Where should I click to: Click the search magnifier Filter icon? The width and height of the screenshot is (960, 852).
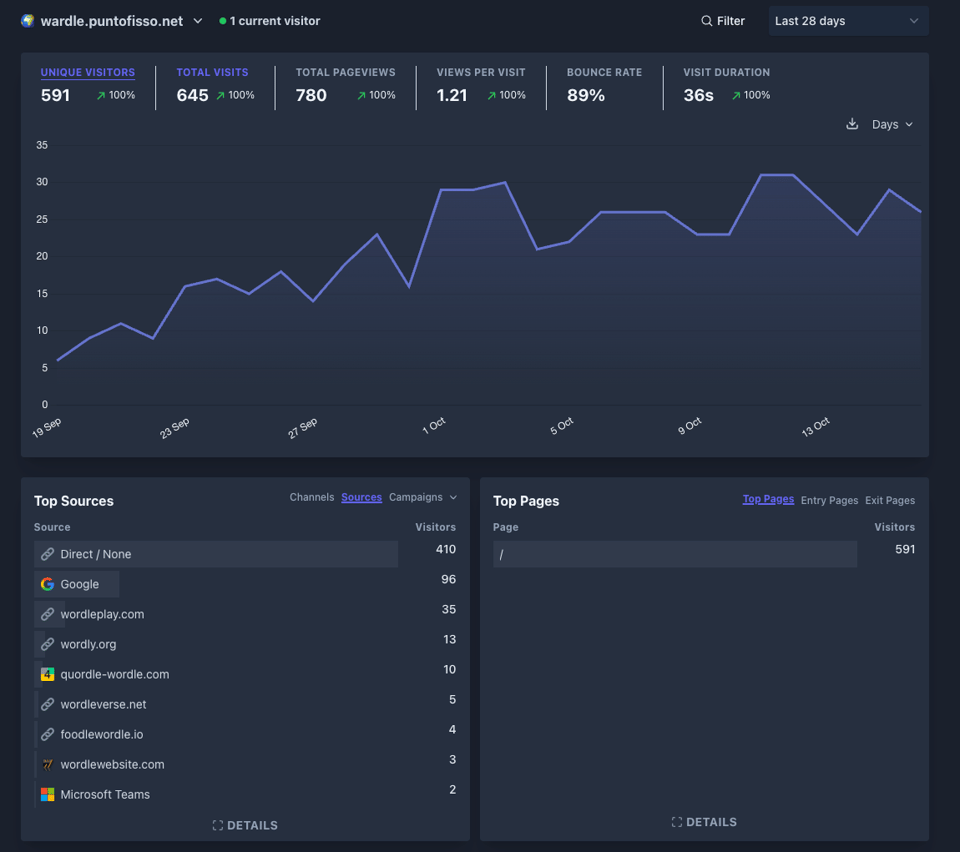707,21
